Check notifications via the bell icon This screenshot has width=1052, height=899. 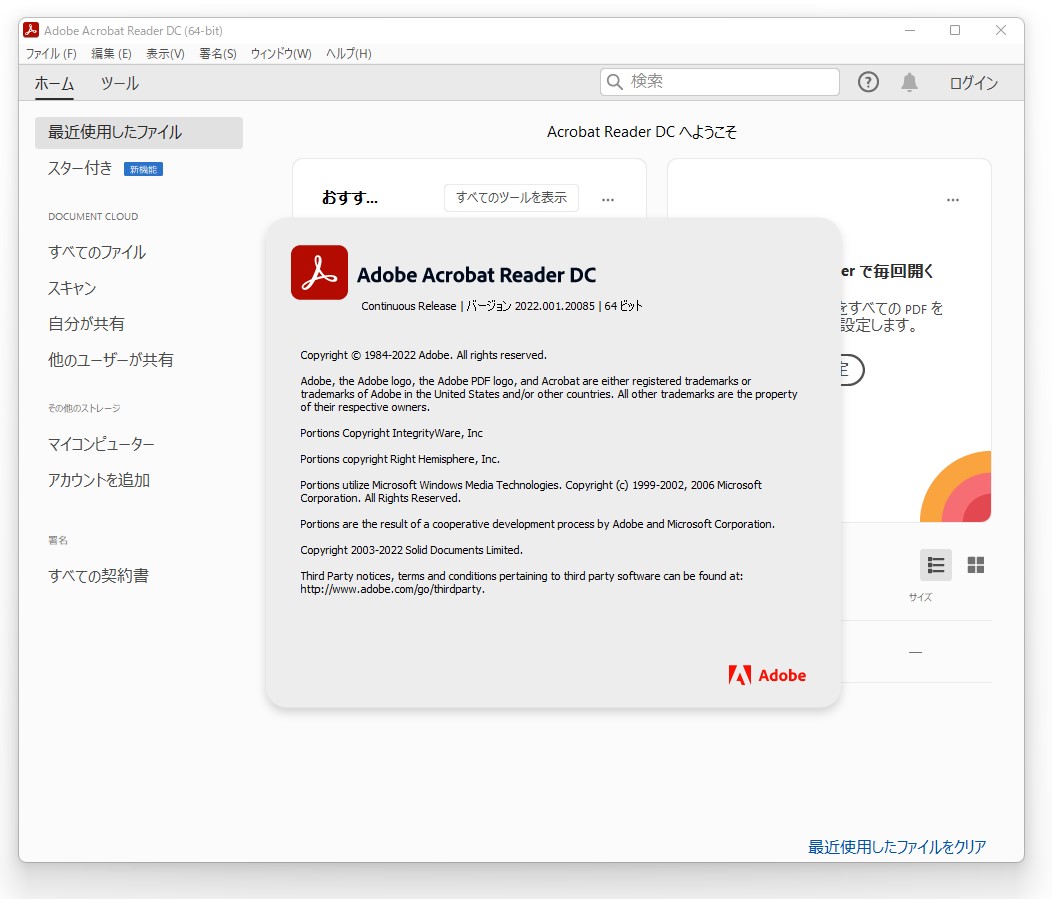911,82
